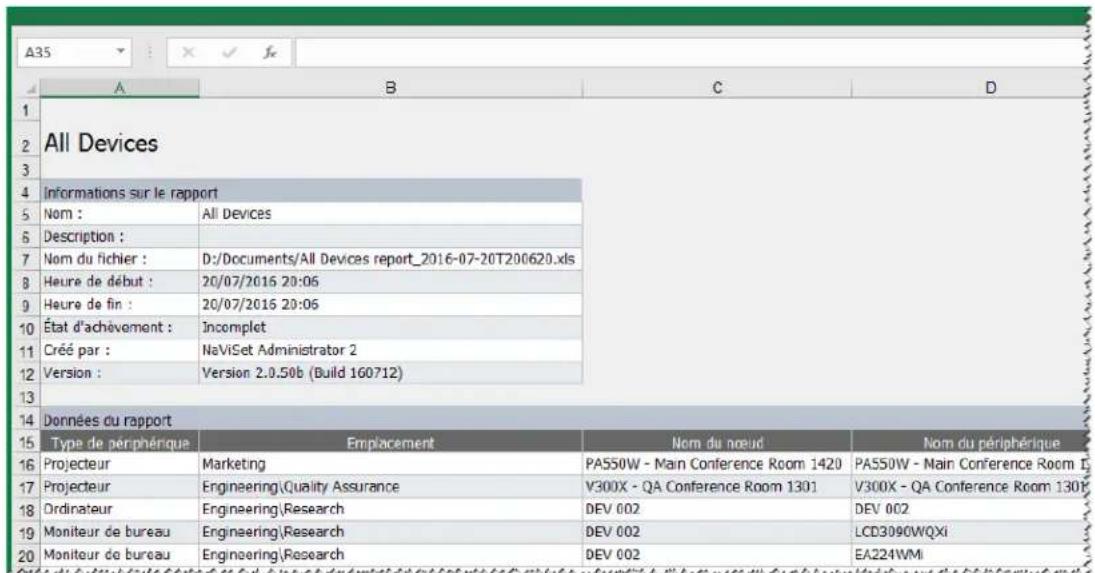This screenshot has width=1095, height=573.
Task: Click the file path D:/Documents cell
Action: point(390,259)
